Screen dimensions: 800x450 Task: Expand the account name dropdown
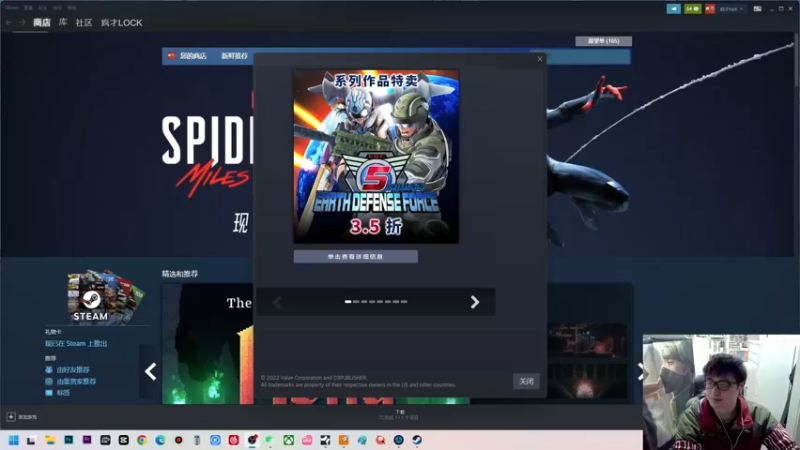(x=731, y=9)
